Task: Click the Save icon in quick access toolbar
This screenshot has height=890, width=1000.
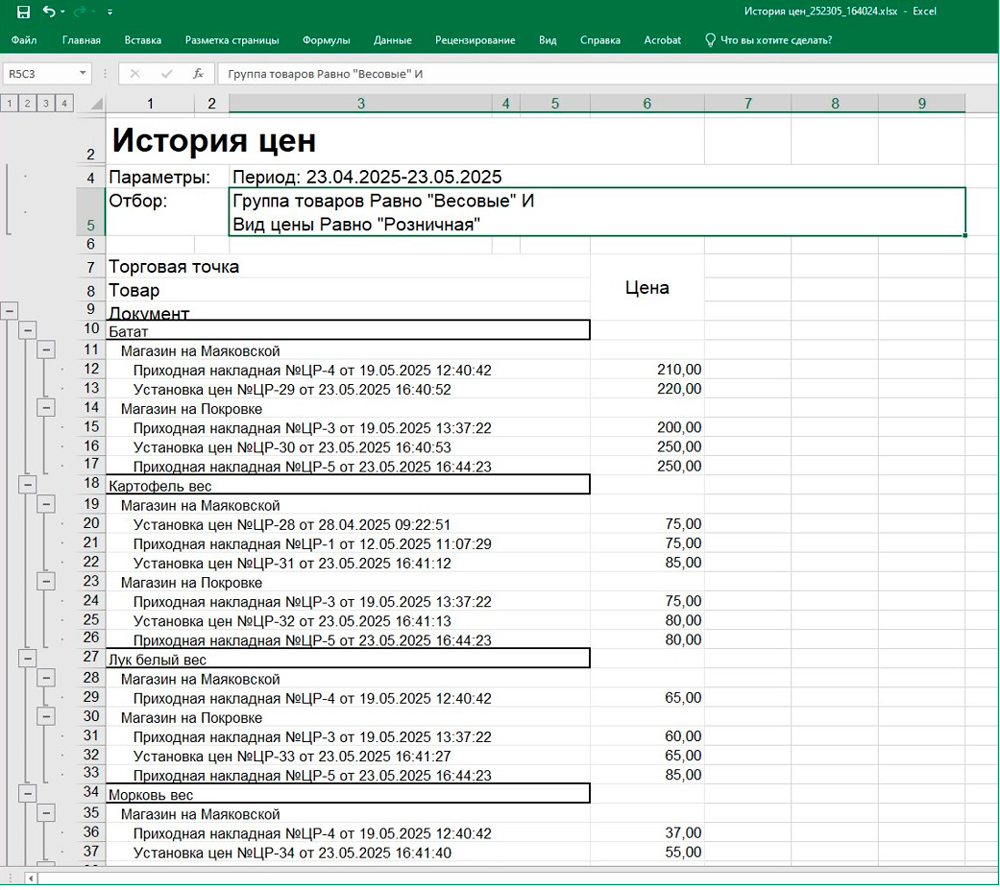Action: pos(23,12)
